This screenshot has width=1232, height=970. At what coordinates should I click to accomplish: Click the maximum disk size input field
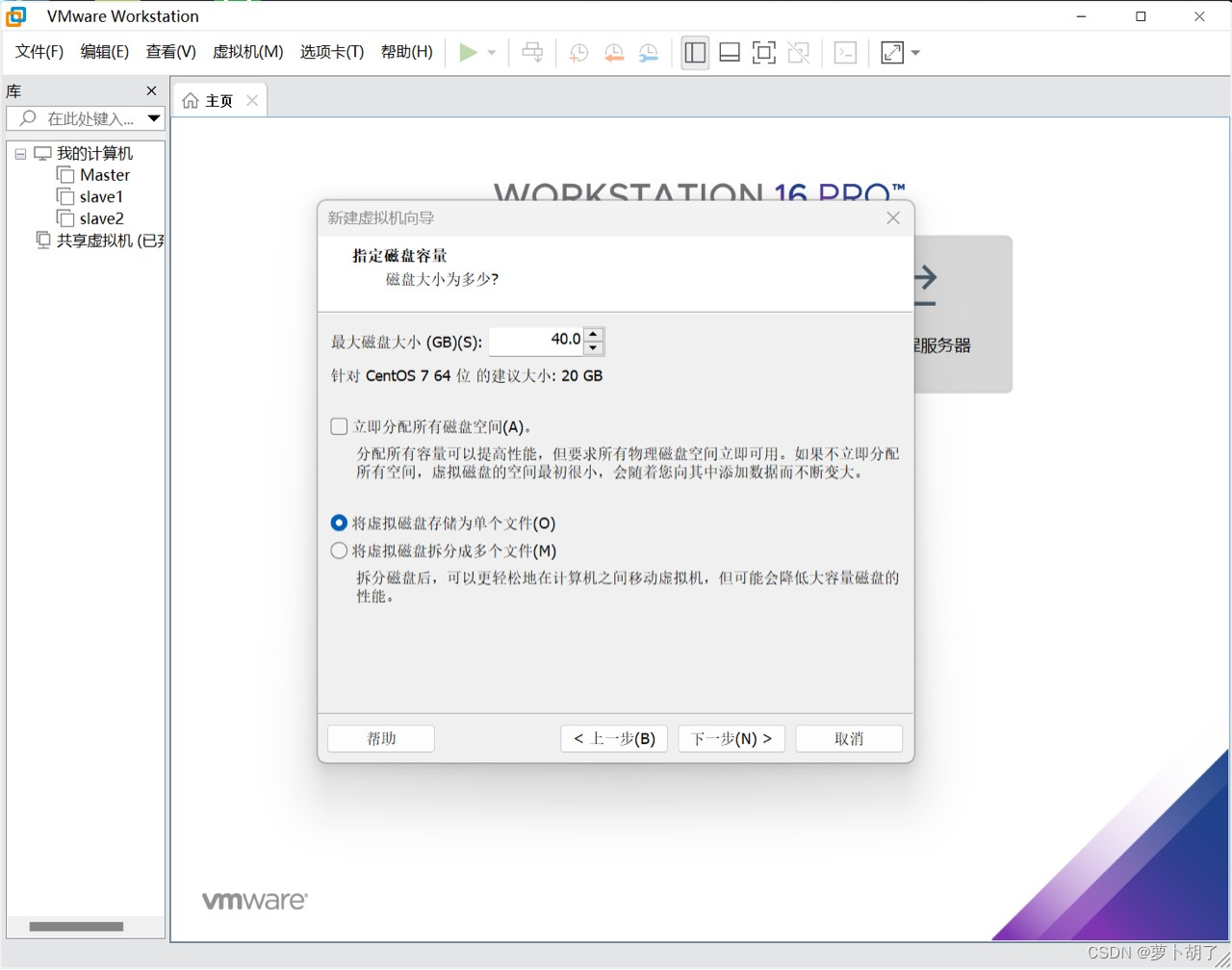click(x=536, y=340)
